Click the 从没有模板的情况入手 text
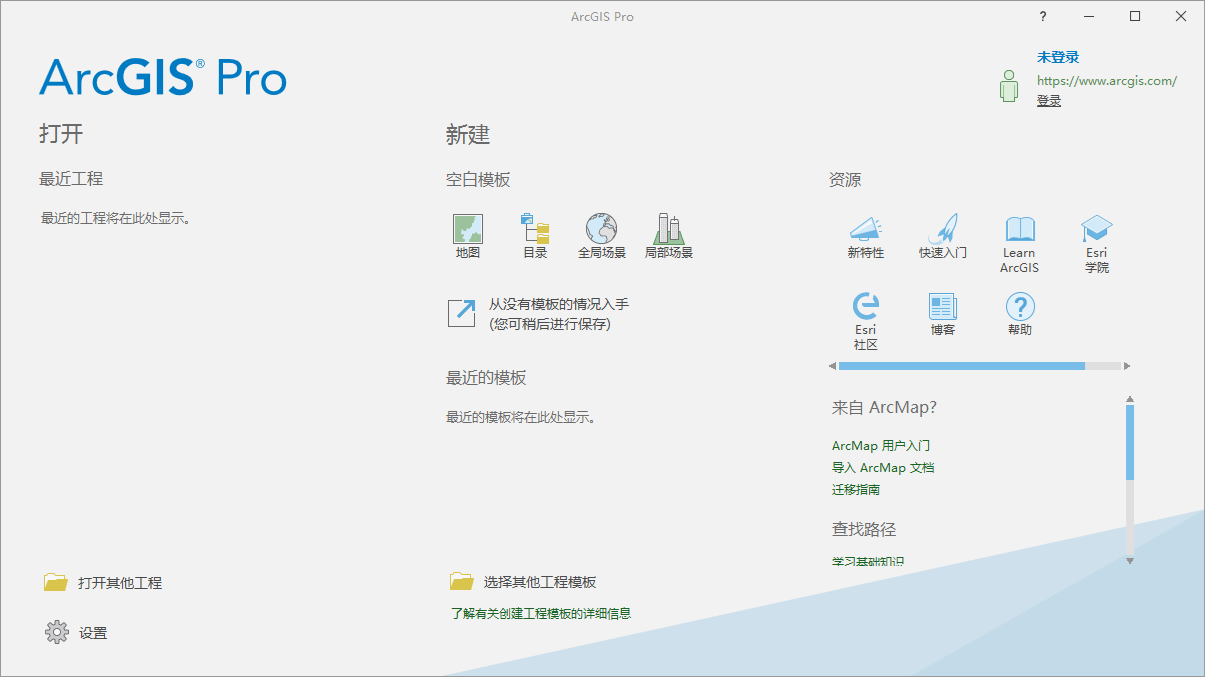Image resolution: width=1205 pixels, height=677 pixels. pos(559,304)
